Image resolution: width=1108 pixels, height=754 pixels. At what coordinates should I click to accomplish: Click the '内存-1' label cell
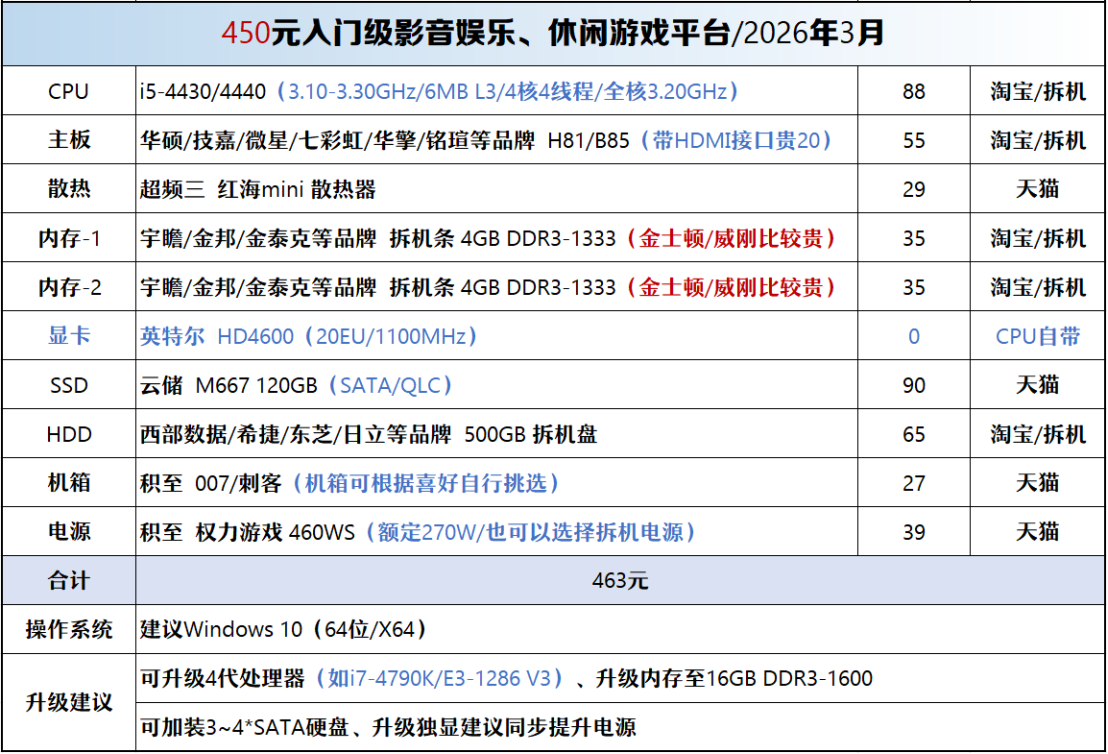(69, 238)
